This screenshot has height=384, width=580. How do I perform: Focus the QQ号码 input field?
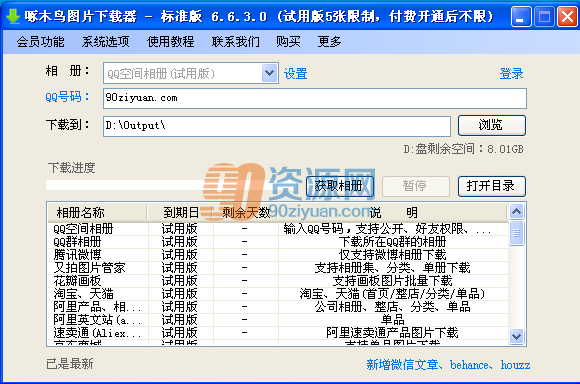315,98
